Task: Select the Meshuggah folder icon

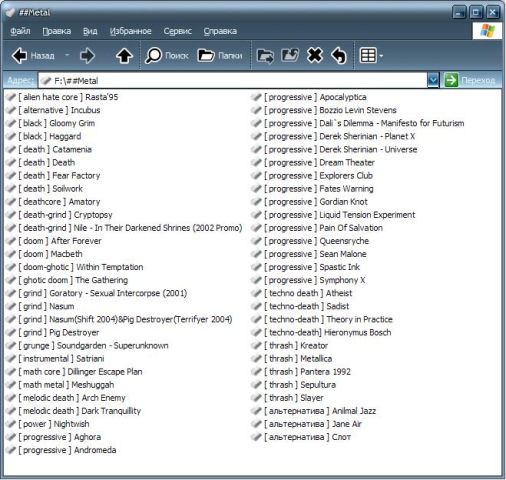Action: 11,385
